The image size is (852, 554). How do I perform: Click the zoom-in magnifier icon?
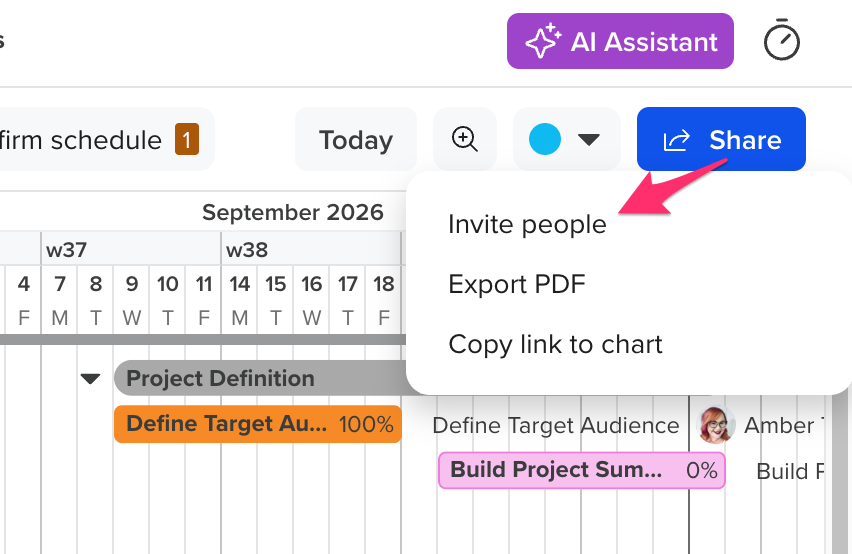click(x=465, y=139)
